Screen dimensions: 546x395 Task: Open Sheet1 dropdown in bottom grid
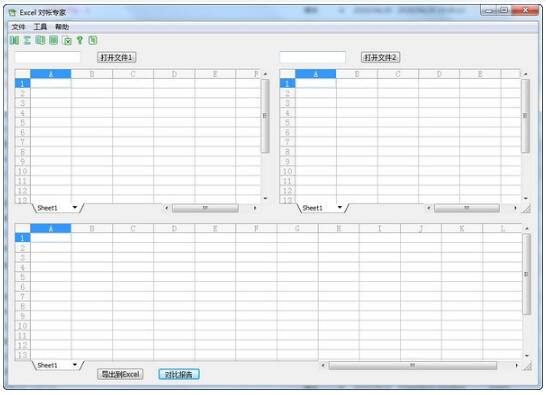pyautogui.click(x=75, y=365)
